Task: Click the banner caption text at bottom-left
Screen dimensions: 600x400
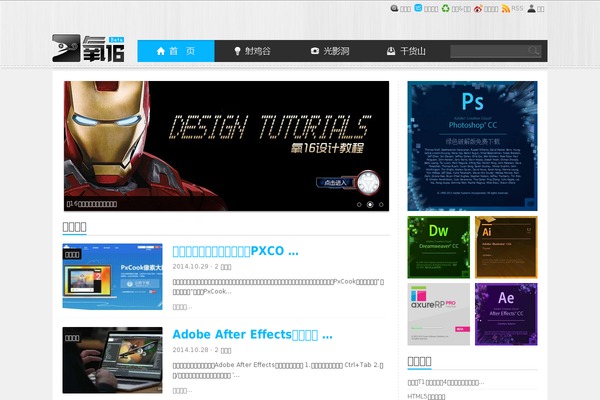Action: pos(92,204)
